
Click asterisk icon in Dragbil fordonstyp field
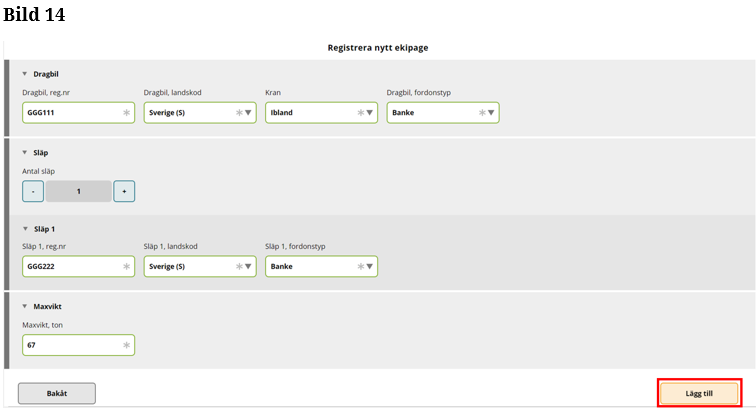[x=482, y=113]
